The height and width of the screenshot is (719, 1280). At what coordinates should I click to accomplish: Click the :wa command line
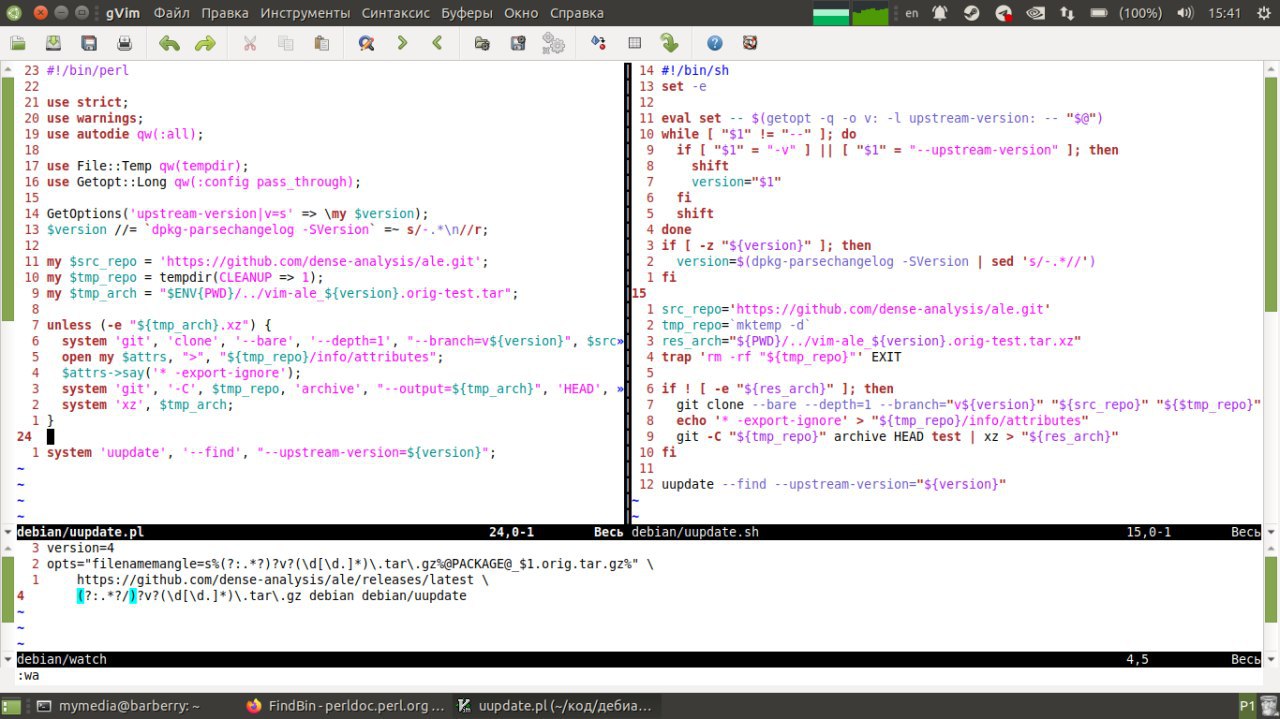[640, 675]
